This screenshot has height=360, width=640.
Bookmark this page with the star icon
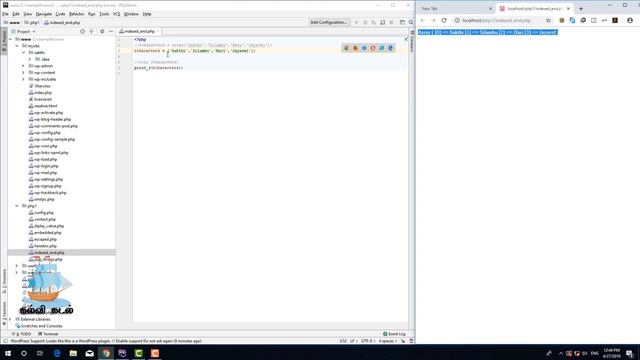pyautogui.click(x=548, y=20)
